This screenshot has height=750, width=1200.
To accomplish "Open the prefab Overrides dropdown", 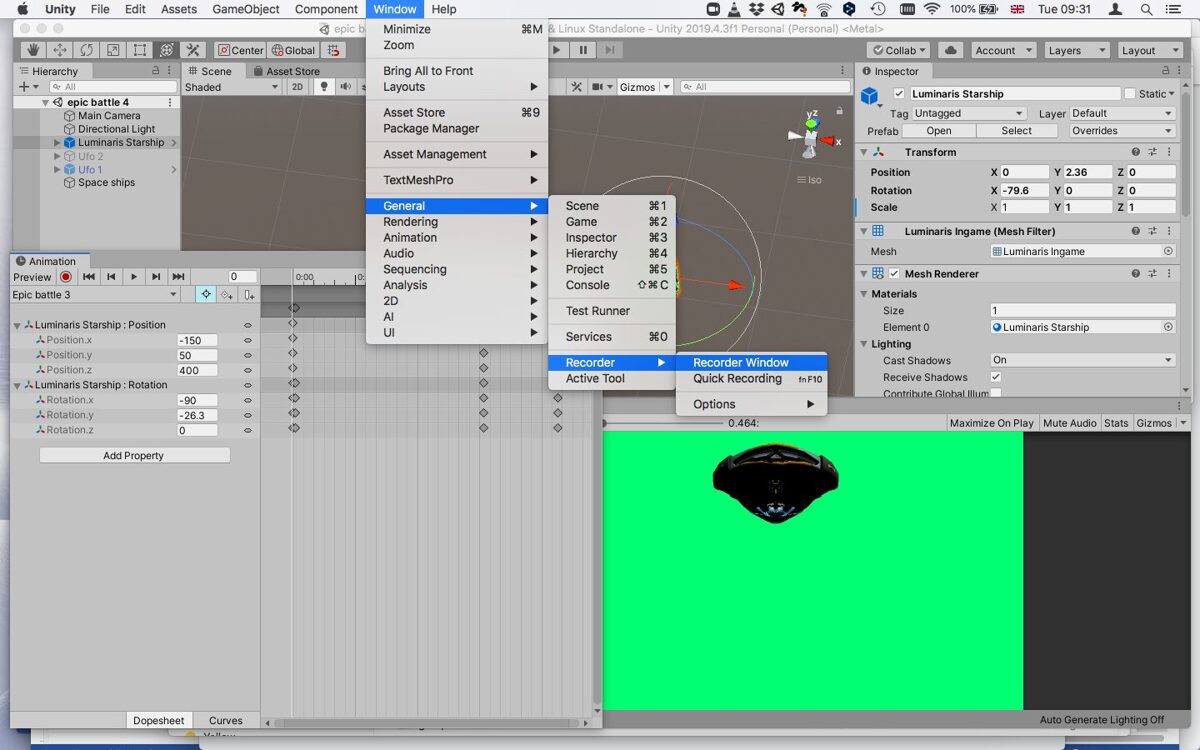I will coord(1121,131).
